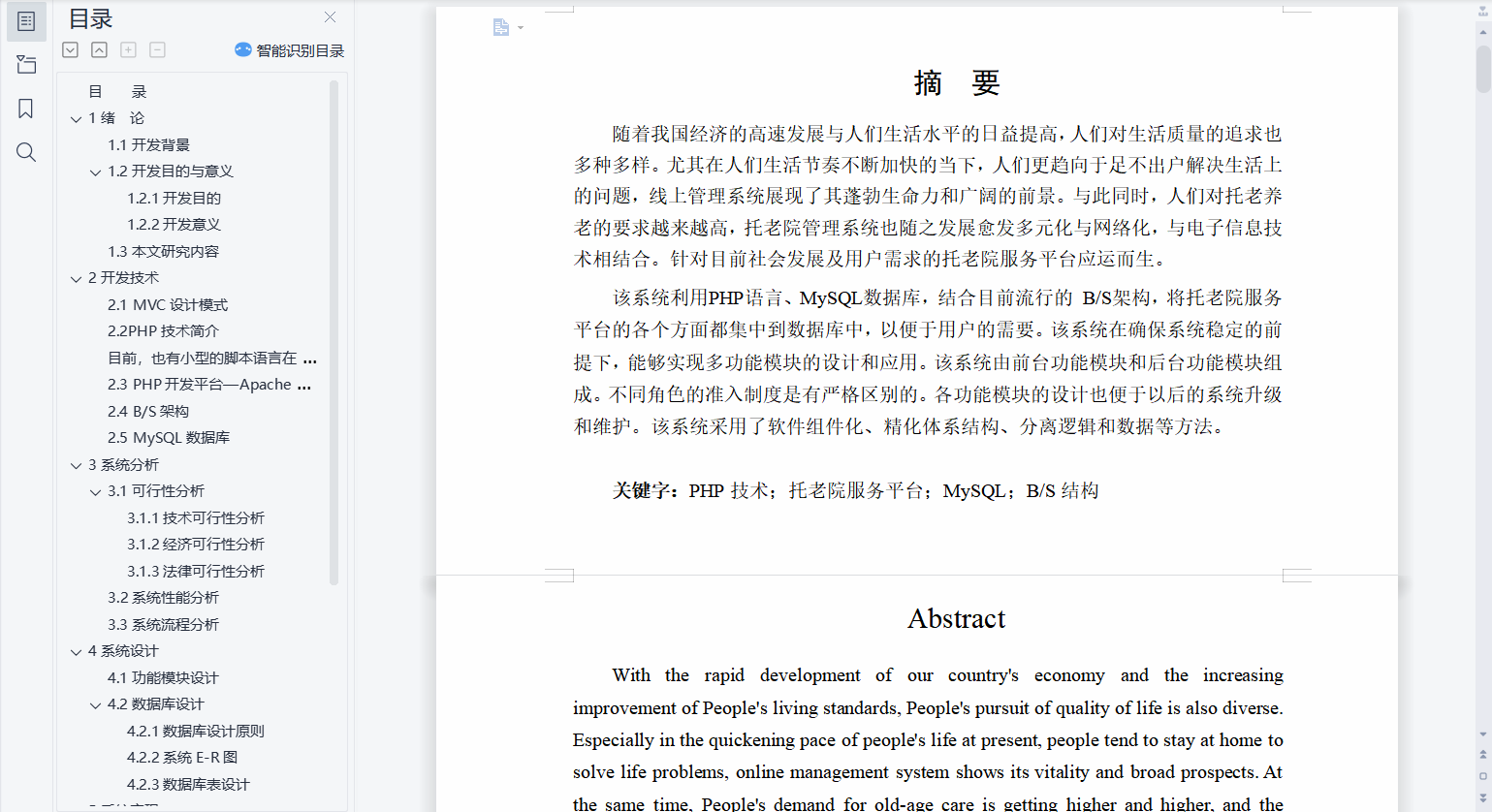Click the scrollbar up arrow at right
1492x812 pixels.
1483,32
